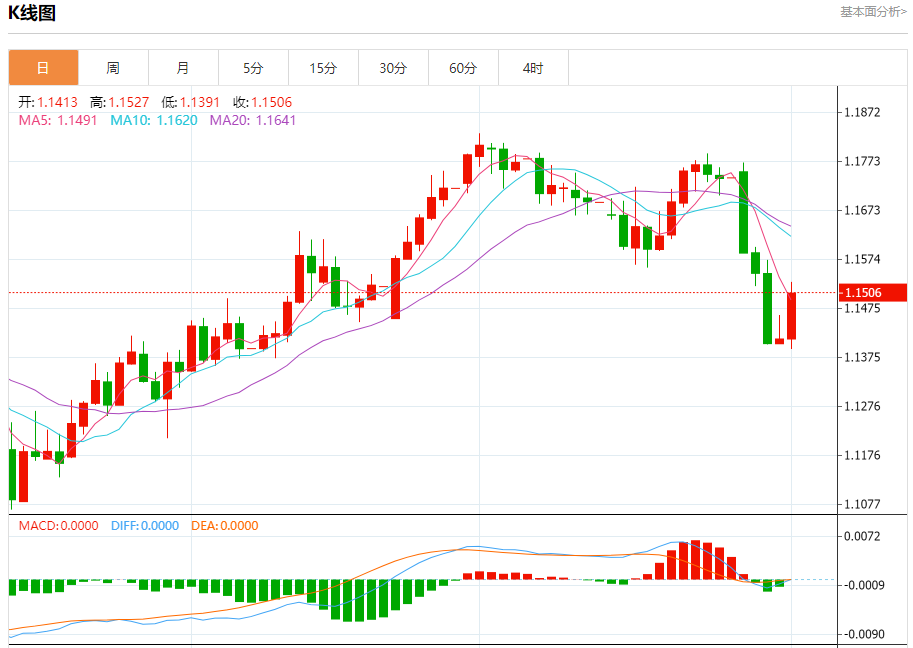Click the 1.1375 price axis label
The width and height of the screenshot is (913, 648).
(862, 357)
